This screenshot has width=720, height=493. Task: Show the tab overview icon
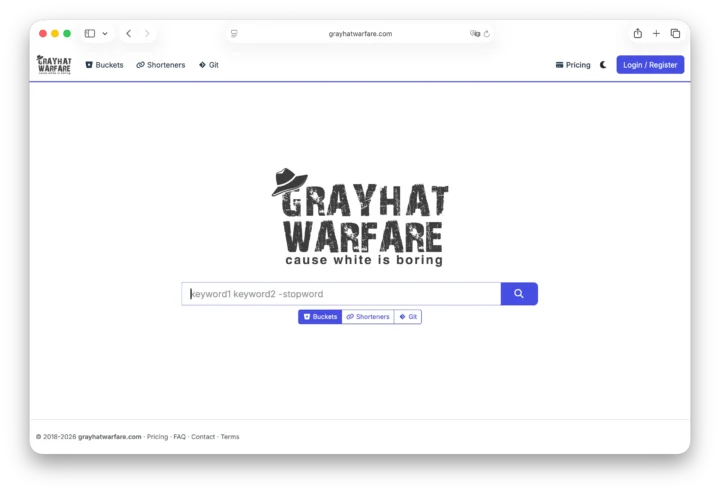[675, 33]
